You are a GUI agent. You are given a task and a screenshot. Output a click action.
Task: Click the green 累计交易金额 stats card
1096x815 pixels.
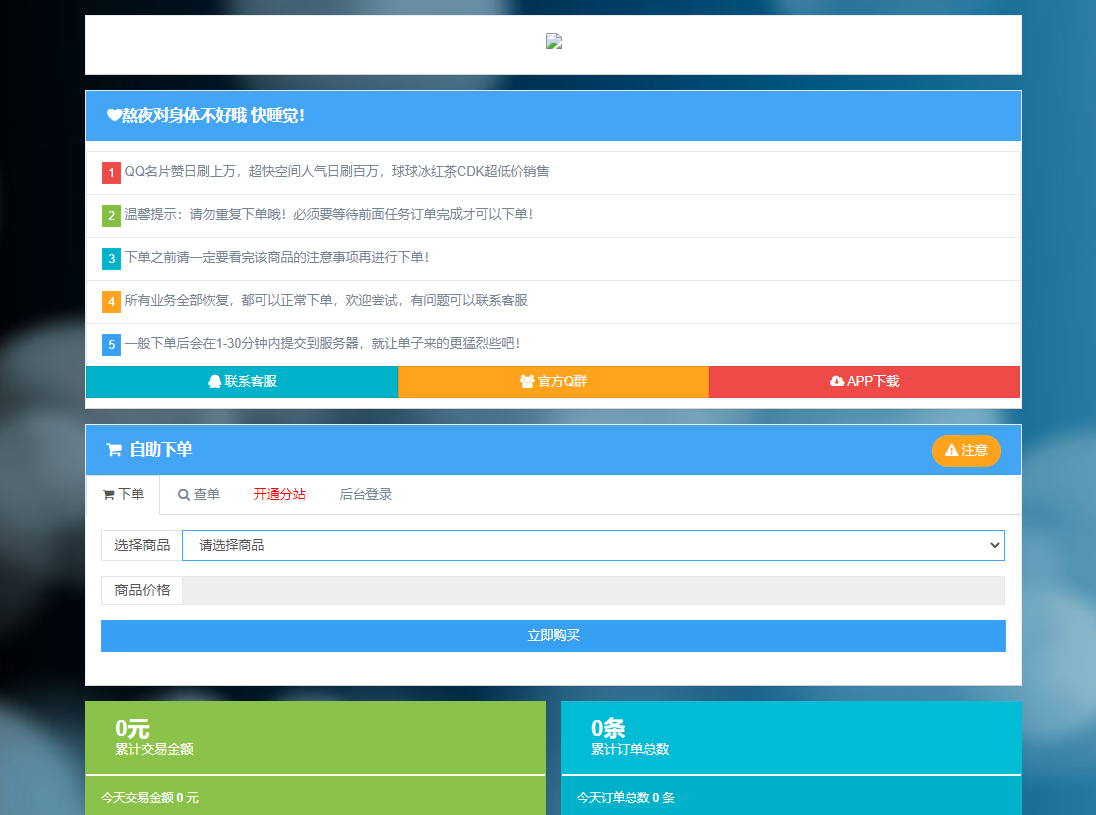click(315, 738)
